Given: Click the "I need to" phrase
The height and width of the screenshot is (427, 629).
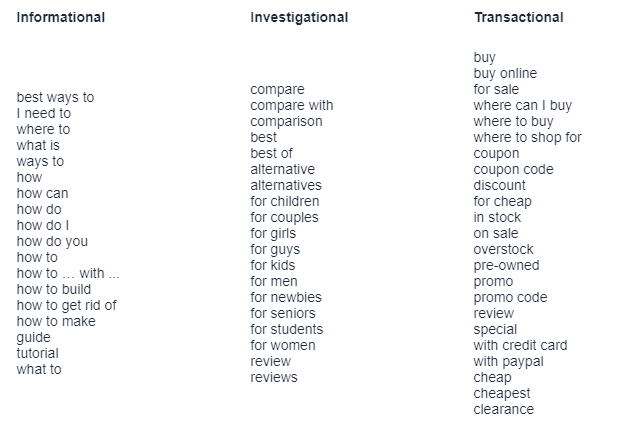Looking at the screenshot, I should (x=44, y=113).
